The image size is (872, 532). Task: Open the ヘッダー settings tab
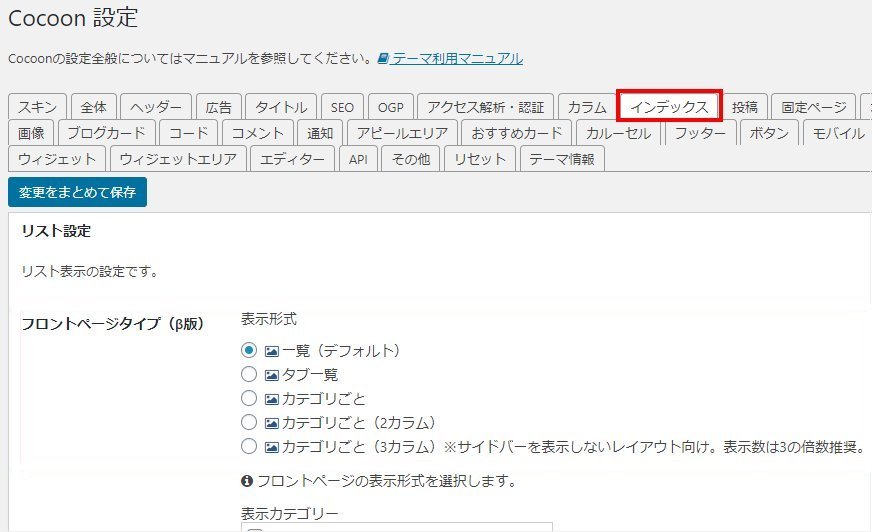coord(156,107)
